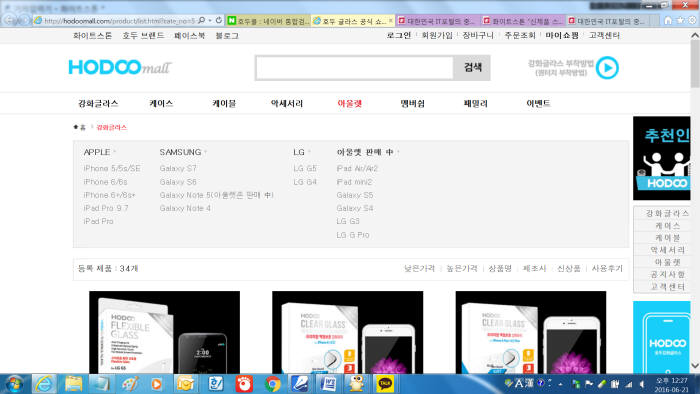Open the blue Hangul word processor taskbar icon
Image resolution: width=700 pixels, height=394 pixels.
click(x=216, y=384)
